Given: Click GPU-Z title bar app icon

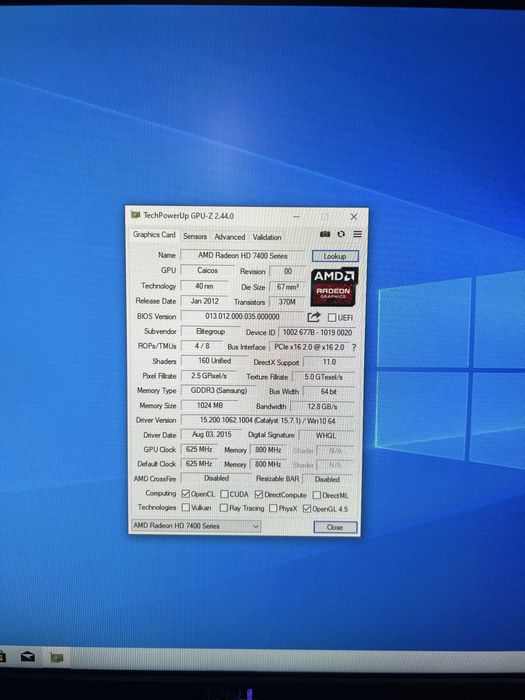Looking at the screenshot, I should (x=135, y=215).
